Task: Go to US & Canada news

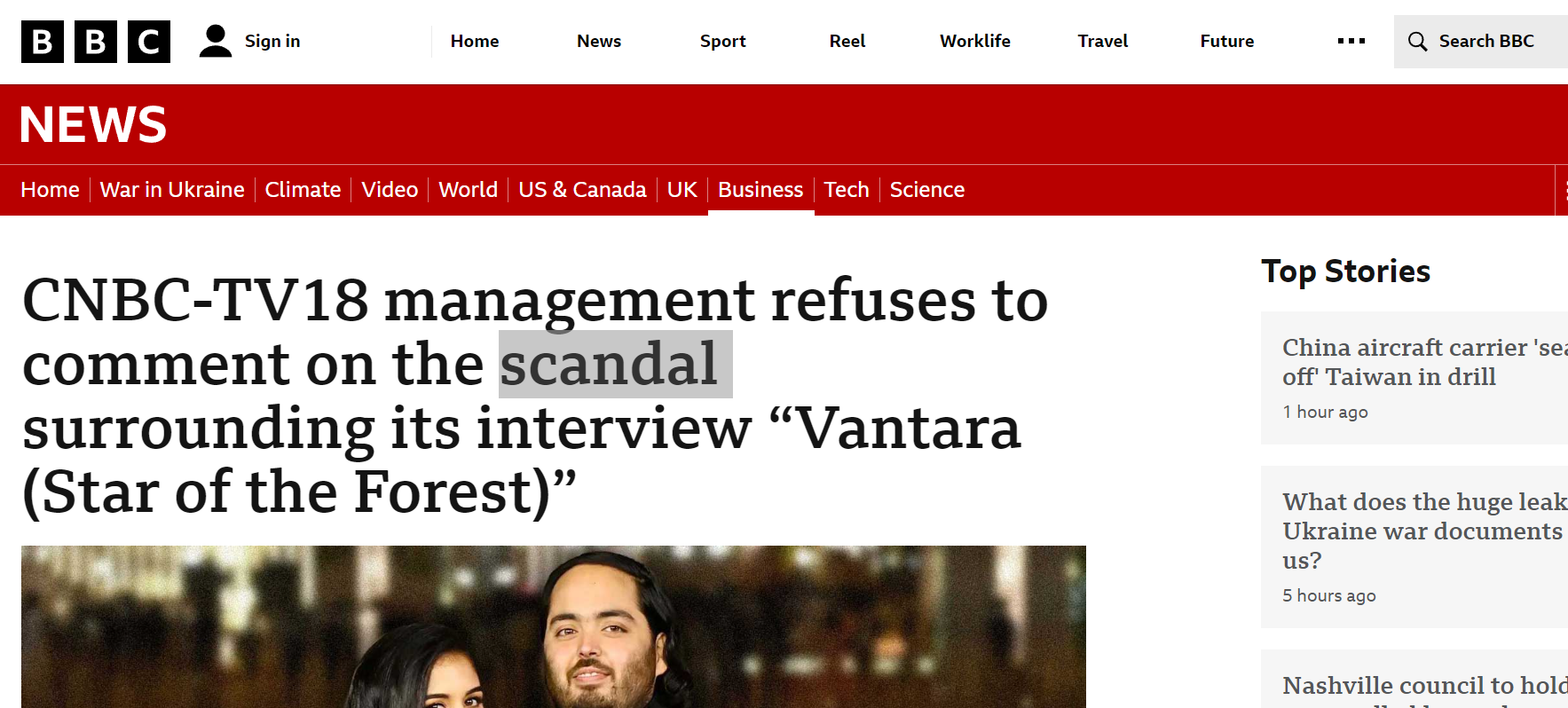Action: [582, 190]
